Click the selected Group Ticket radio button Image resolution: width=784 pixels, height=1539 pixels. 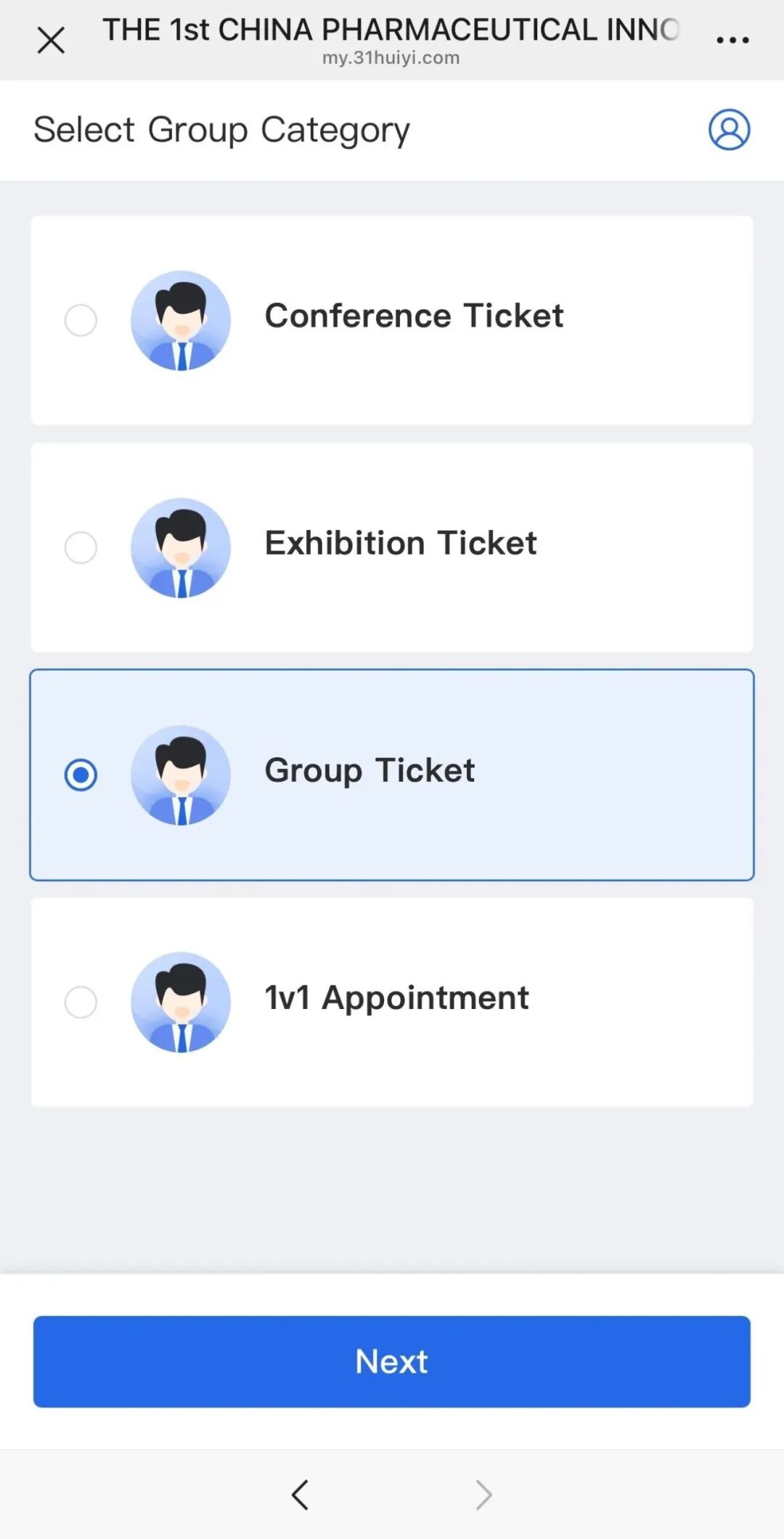click(81, 775)
